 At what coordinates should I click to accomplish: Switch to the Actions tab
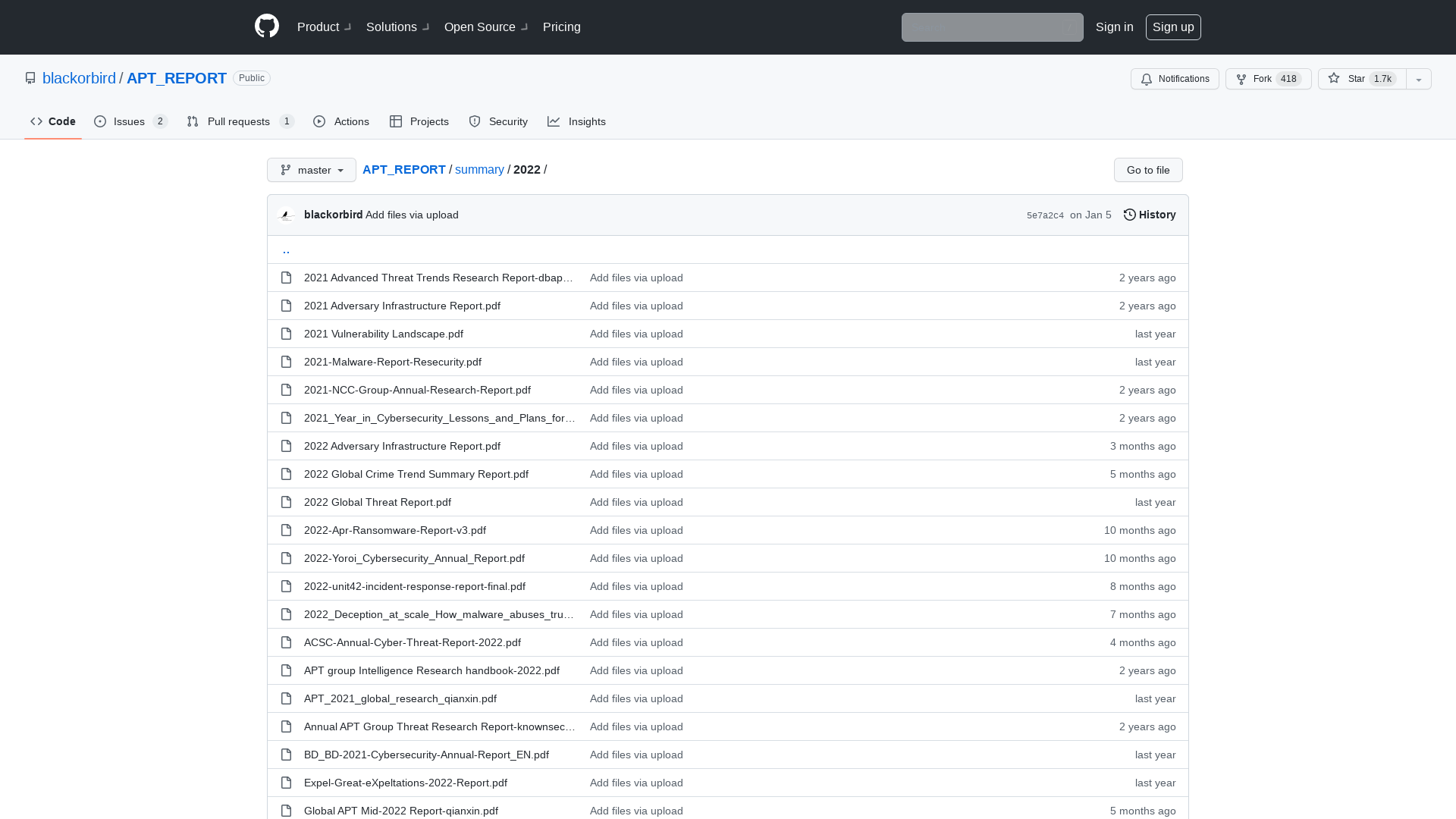point(341,121)
